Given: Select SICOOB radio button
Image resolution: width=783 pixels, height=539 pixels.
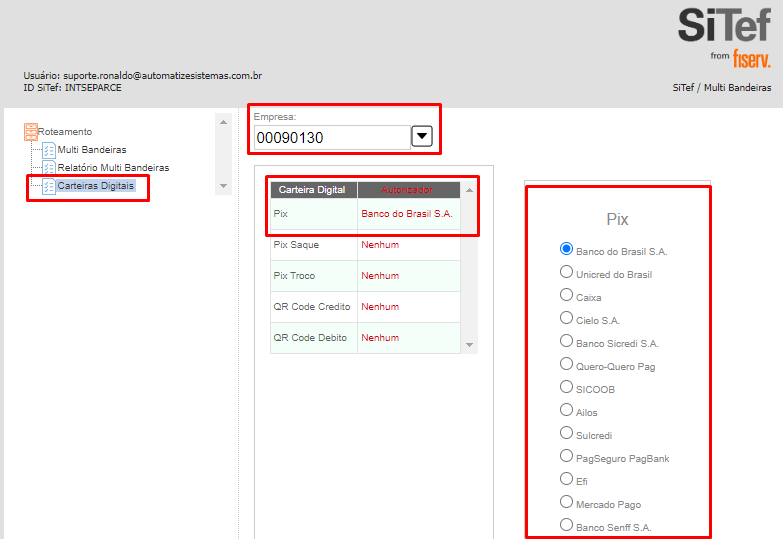Looking at the screenshot, I should coord(566,387).
